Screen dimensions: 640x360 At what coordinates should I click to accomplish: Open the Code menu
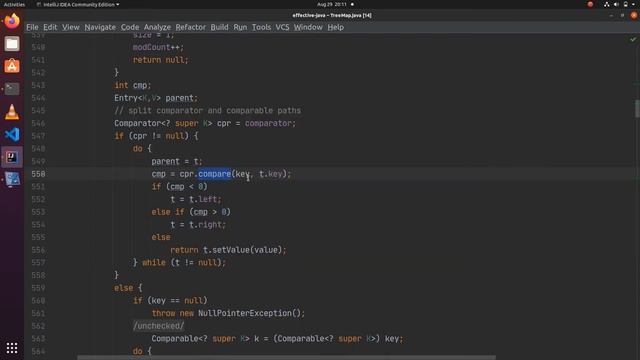coord(130,27)
